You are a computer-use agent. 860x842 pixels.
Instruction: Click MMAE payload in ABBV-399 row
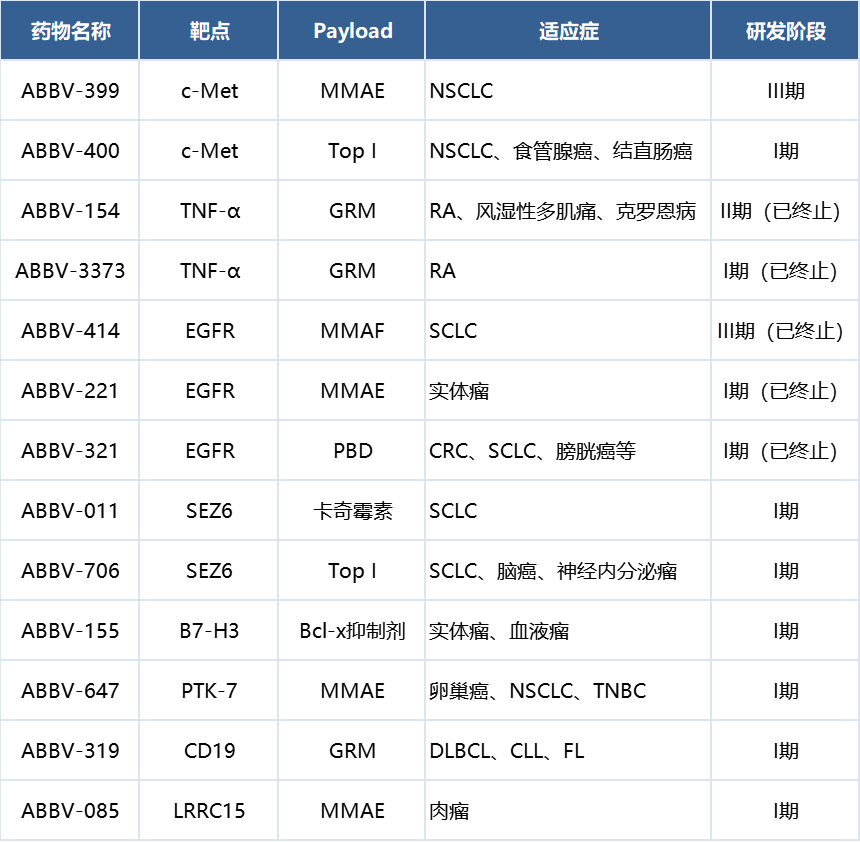(x=352, y=91)
